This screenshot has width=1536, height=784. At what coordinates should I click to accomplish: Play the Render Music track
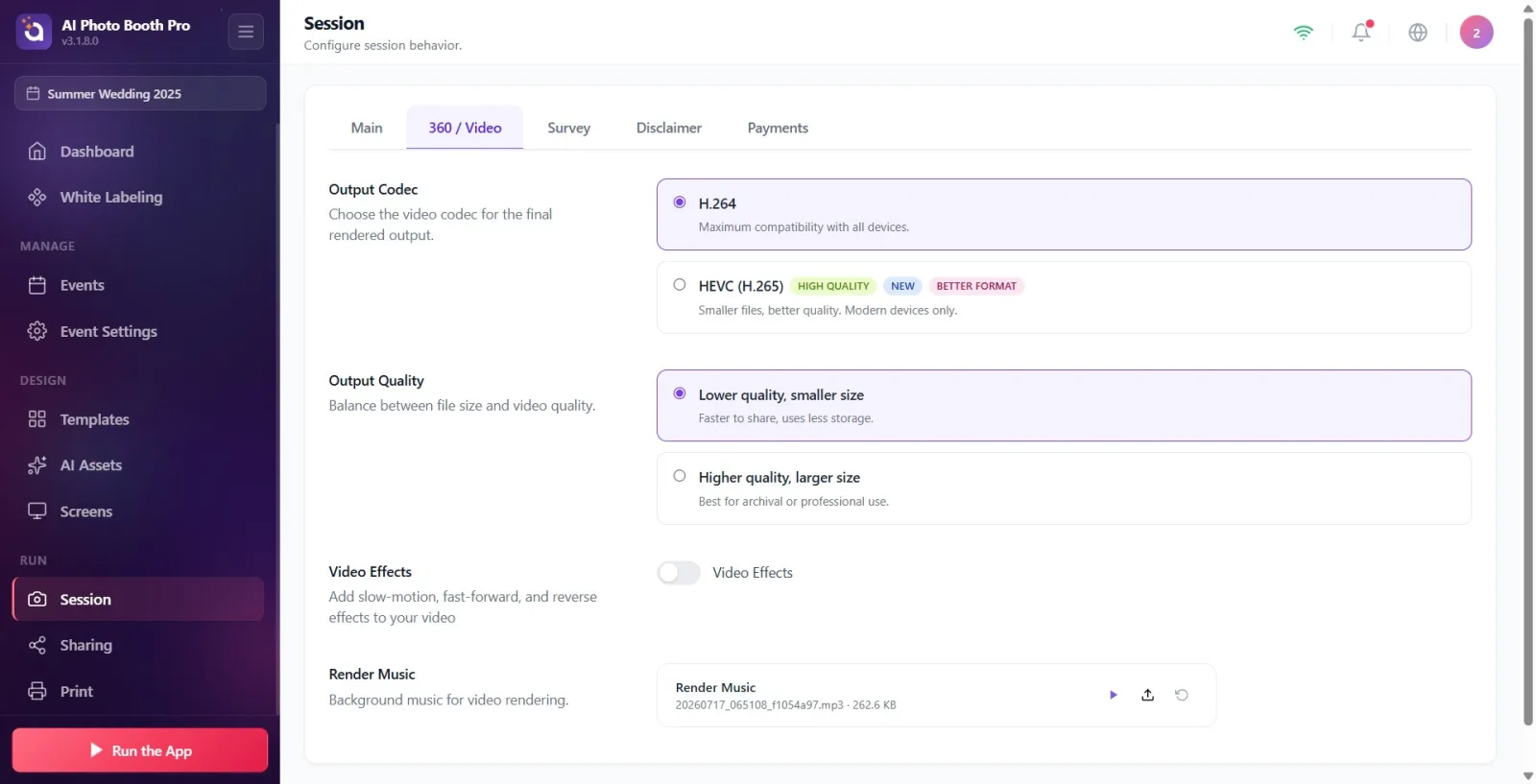(x=1114, y=695)
